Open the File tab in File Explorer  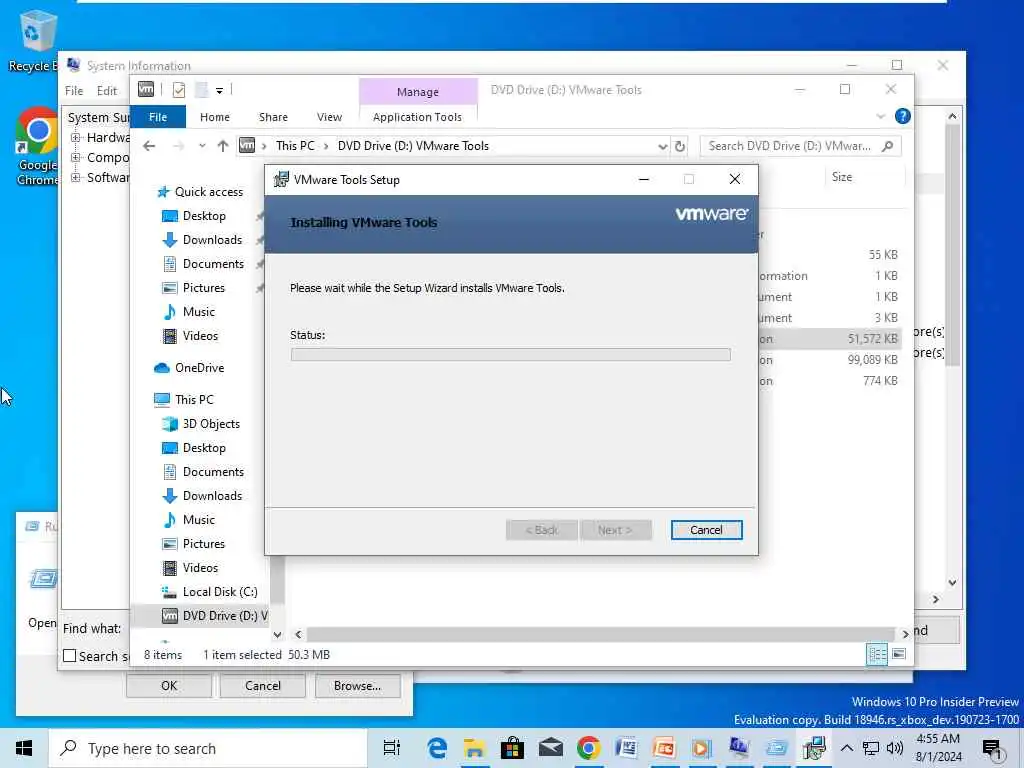[x=158, y=117]
